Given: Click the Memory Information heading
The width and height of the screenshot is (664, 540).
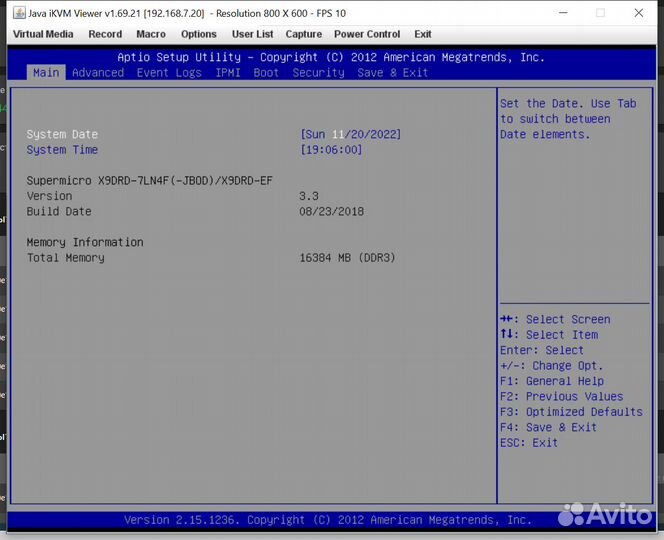Looking at the screenshot, I should 85,242.
